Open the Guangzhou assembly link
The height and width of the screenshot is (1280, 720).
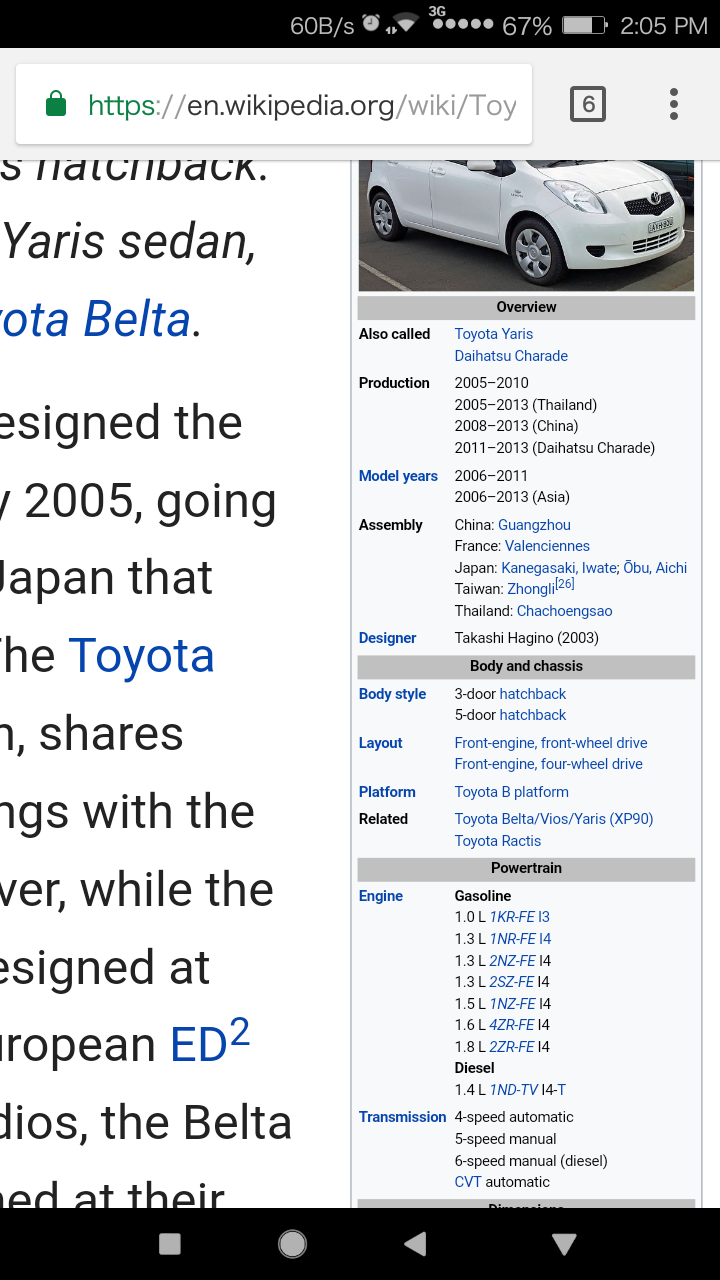click(x=534, y=525)
